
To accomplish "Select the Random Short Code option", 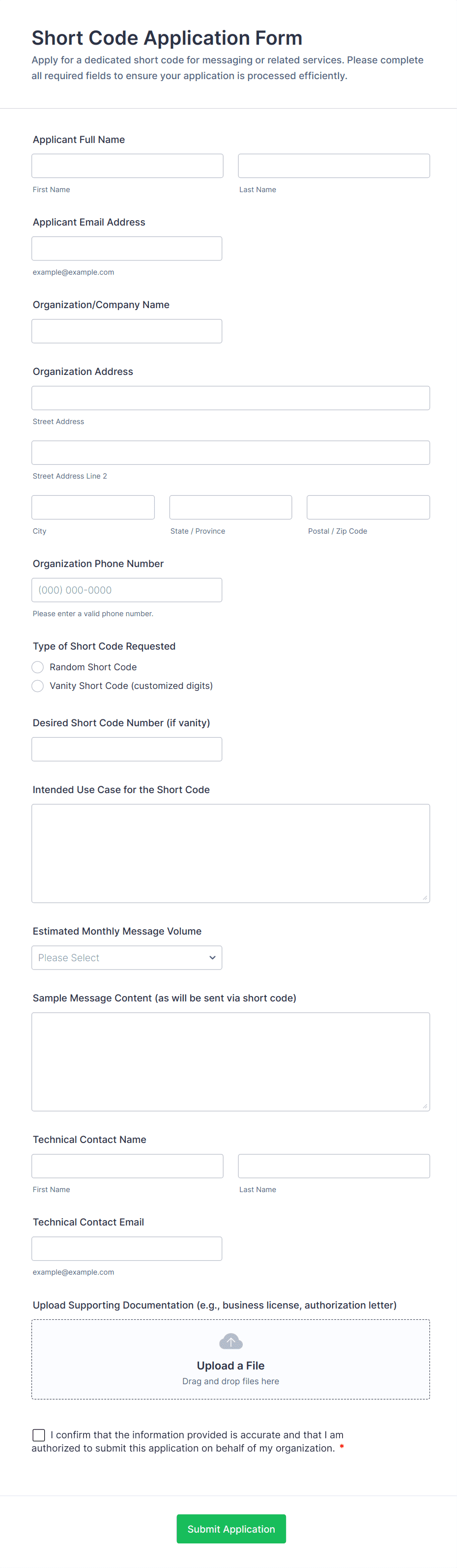I will (x=38, y=667).
